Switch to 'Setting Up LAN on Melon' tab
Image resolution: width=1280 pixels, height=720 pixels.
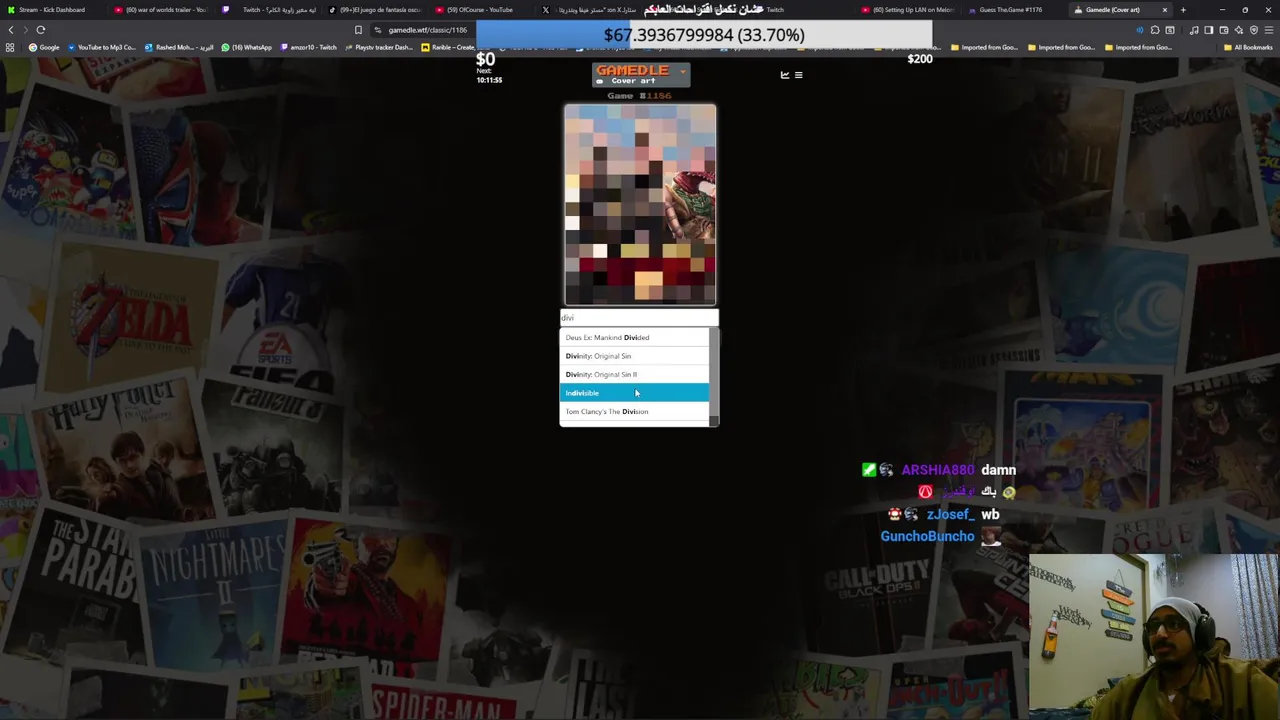point(910,10)
